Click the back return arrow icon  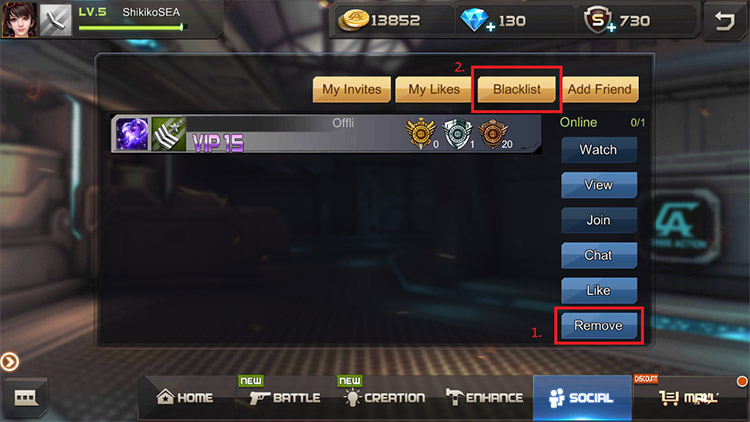coord(724,21)
